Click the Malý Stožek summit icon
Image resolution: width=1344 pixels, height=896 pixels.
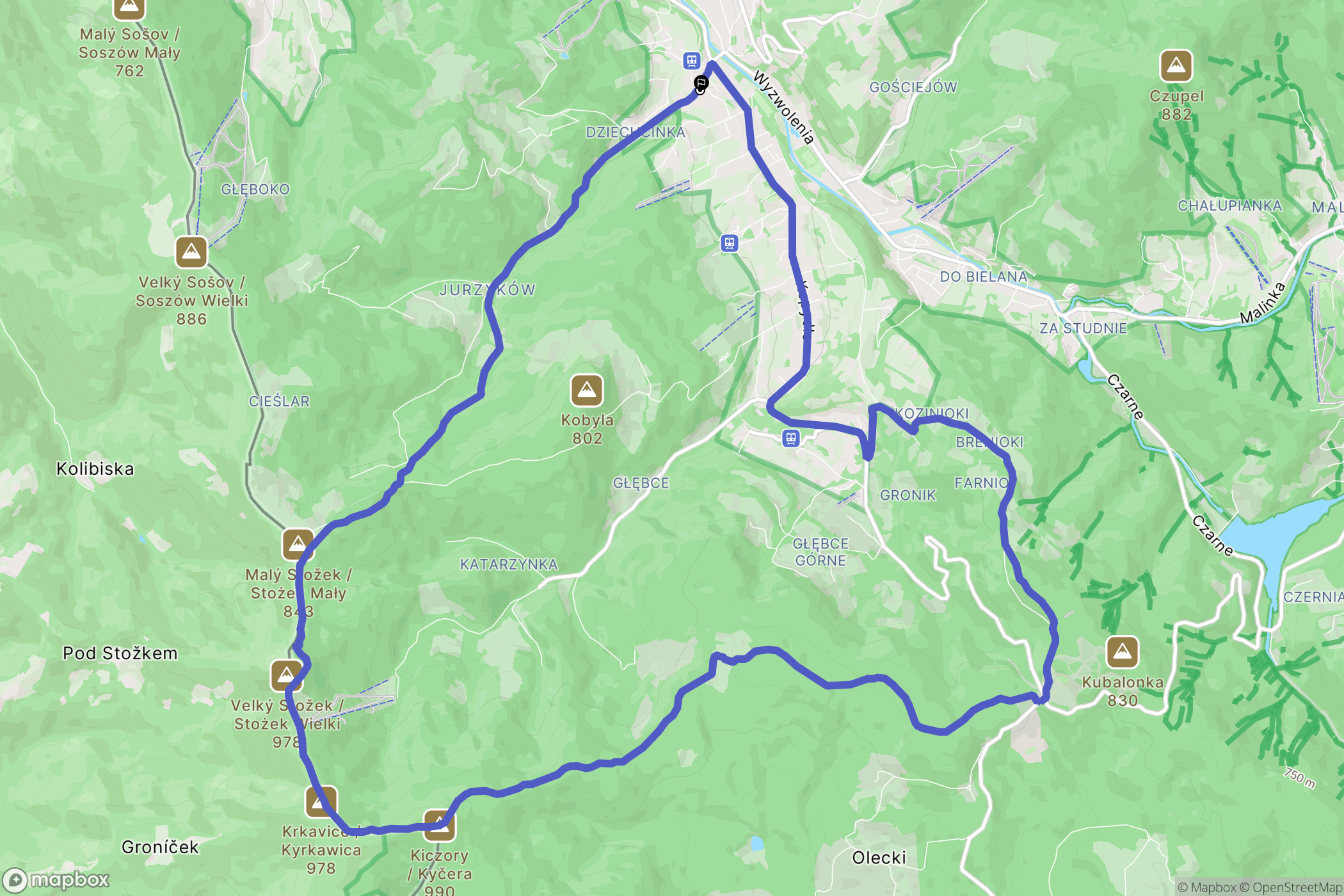(298, 545)
